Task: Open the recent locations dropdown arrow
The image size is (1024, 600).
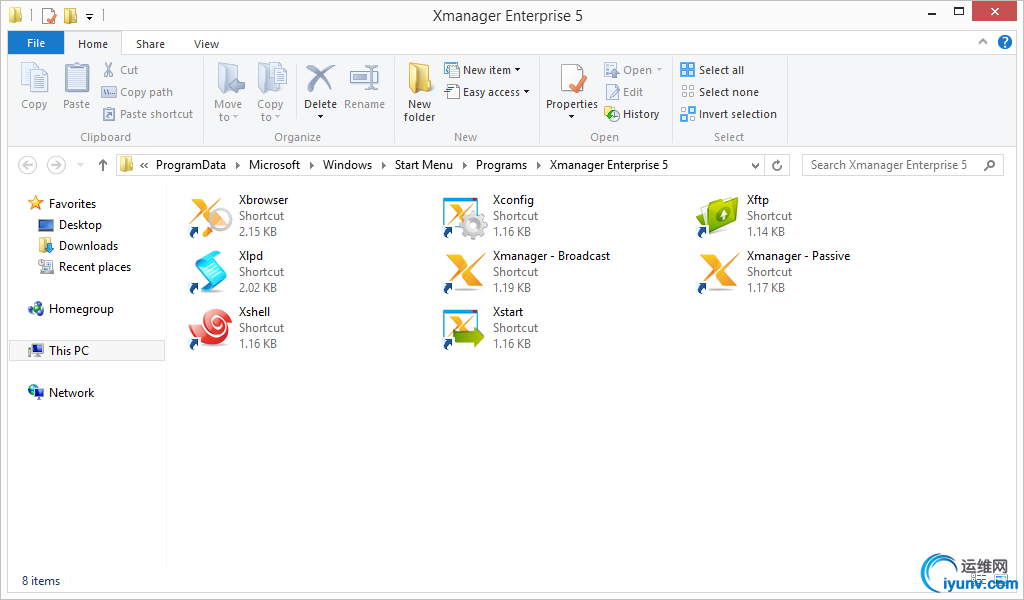Action: pos(80,165)
